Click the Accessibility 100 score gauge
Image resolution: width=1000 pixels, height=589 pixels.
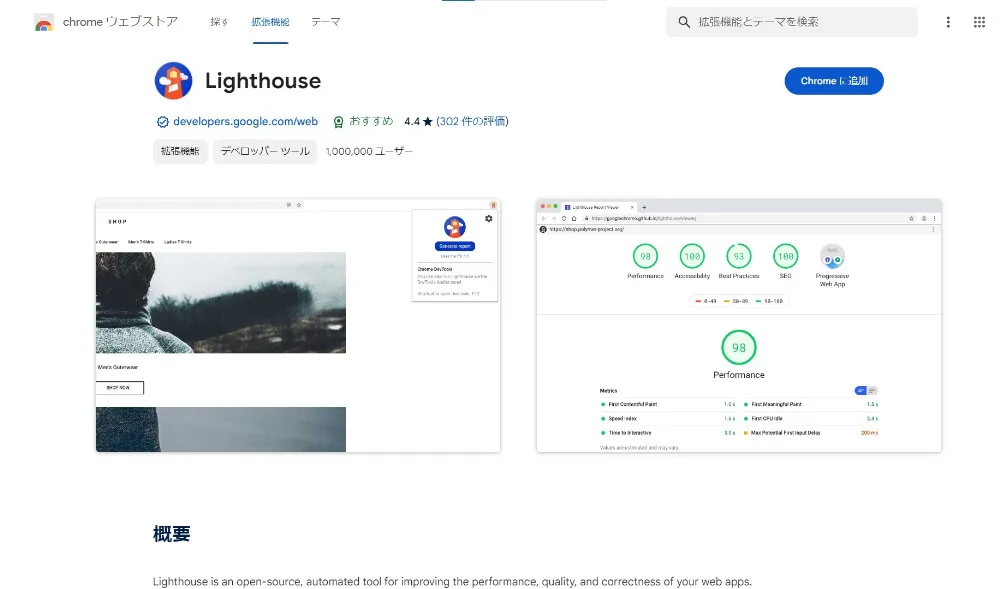point(692,256)
